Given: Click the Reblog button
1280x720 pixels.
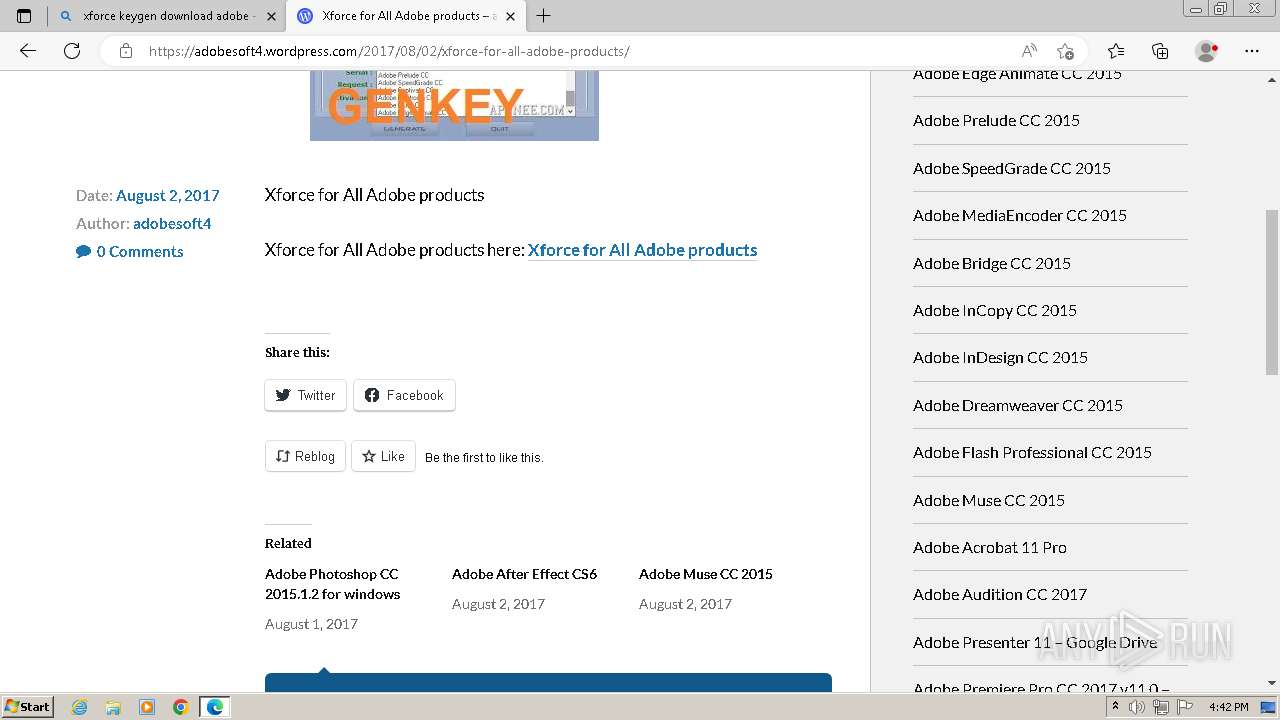Looking at the screenshot, I should (x=305, y=456).
